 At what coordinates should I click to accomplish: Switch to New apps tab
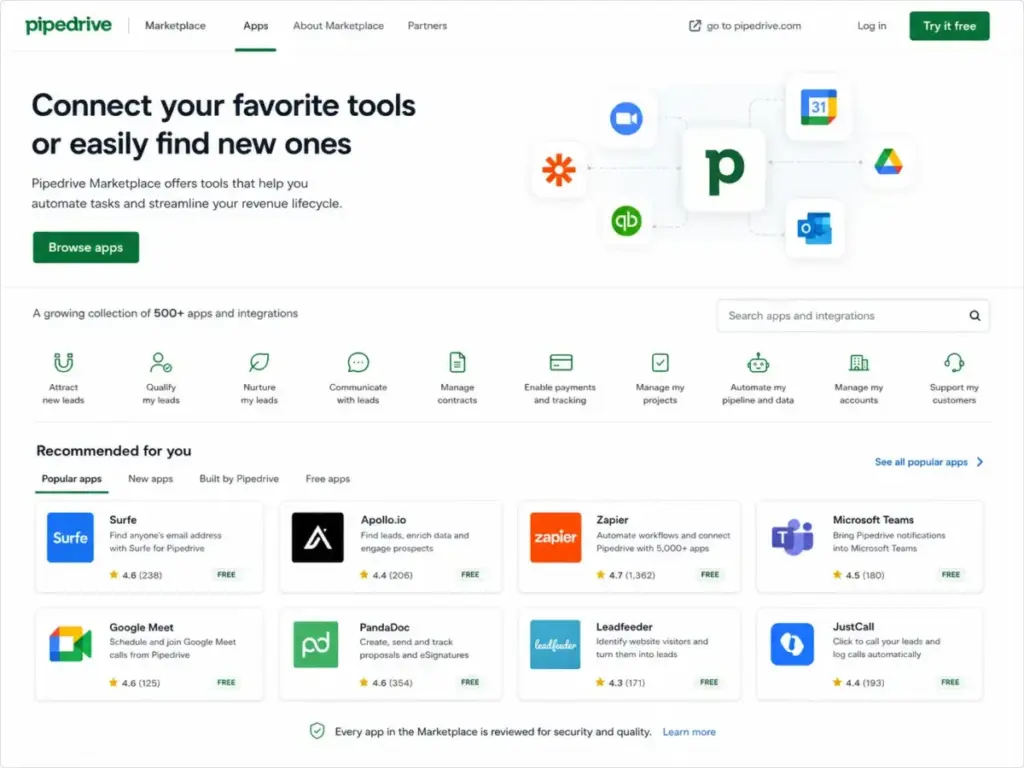point(151,479)
